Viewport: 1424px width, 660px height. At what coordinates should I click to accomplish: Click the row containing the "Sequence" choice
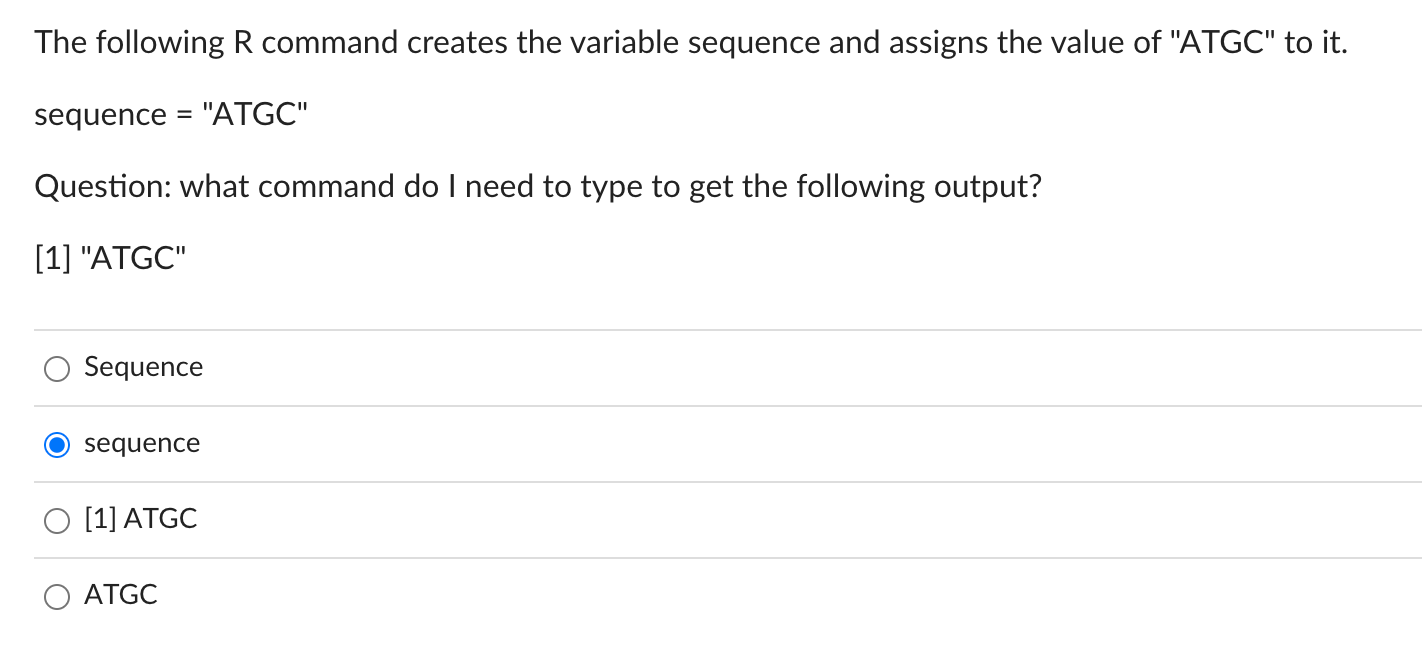coord(700,368)
